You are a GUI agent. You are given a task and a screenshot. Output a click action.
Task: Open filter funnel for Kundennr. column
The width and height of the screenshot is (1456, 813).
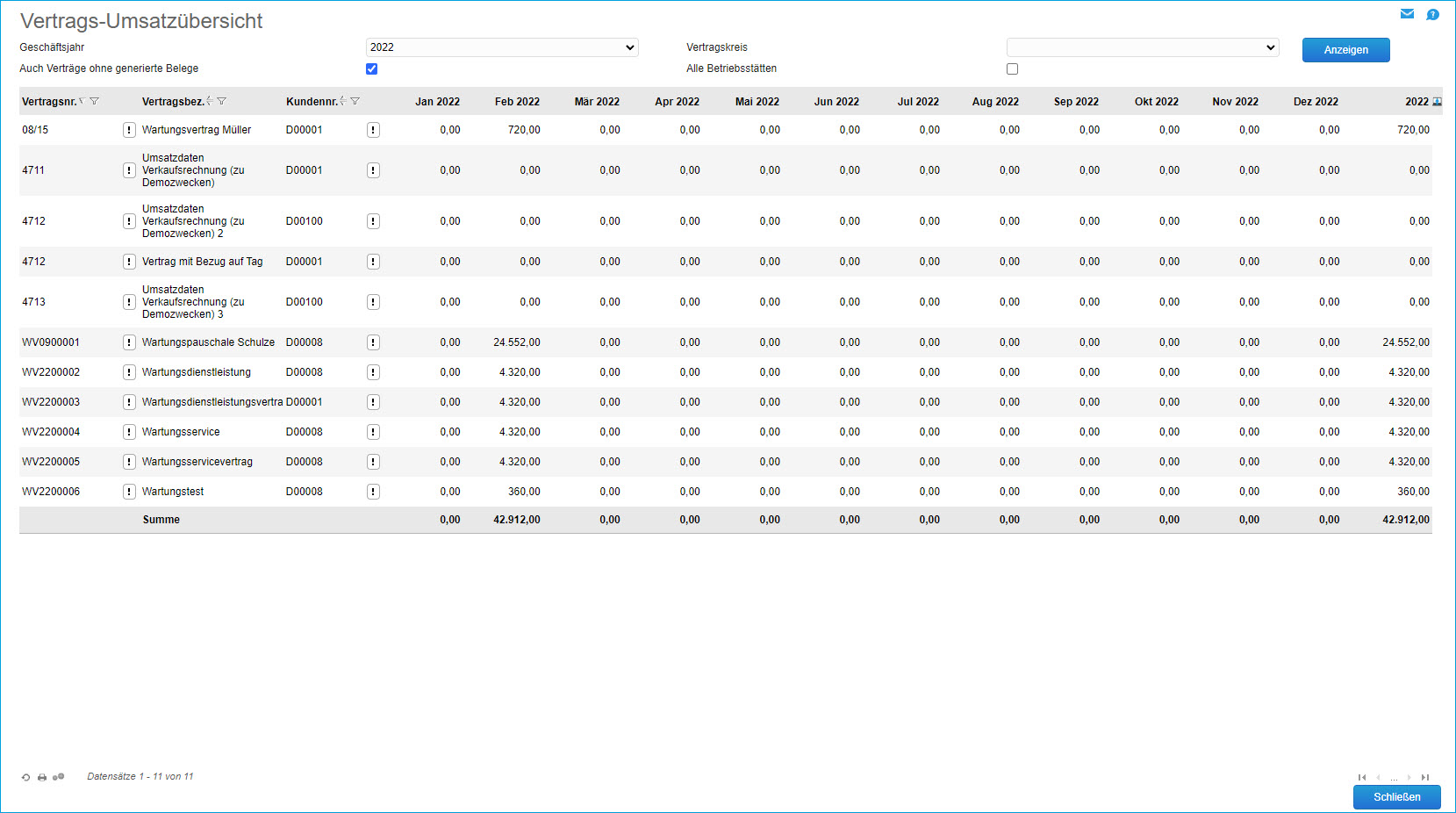click(355, 102)
